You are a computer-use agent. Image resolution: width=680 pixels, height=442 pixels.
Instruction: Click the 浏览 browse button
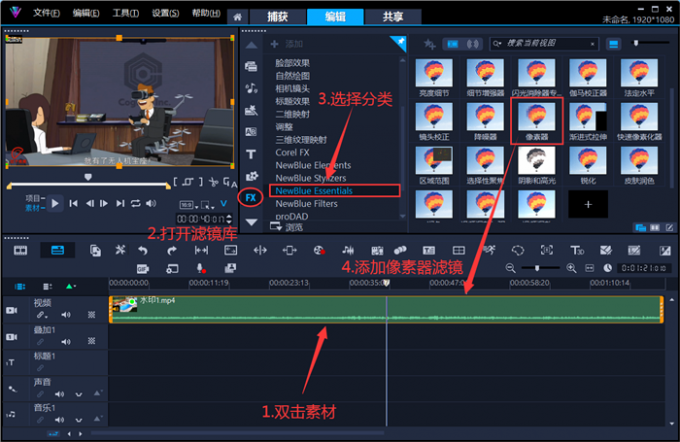(x=287, y=226)
